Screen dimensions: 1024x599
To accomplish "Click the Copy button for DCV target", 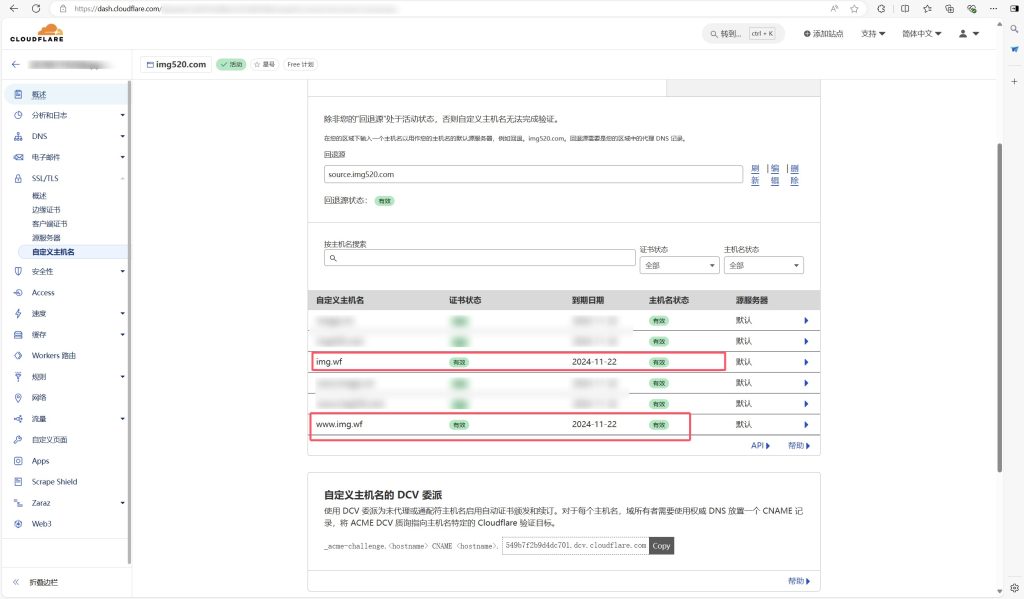I will (x=661, y=546).
